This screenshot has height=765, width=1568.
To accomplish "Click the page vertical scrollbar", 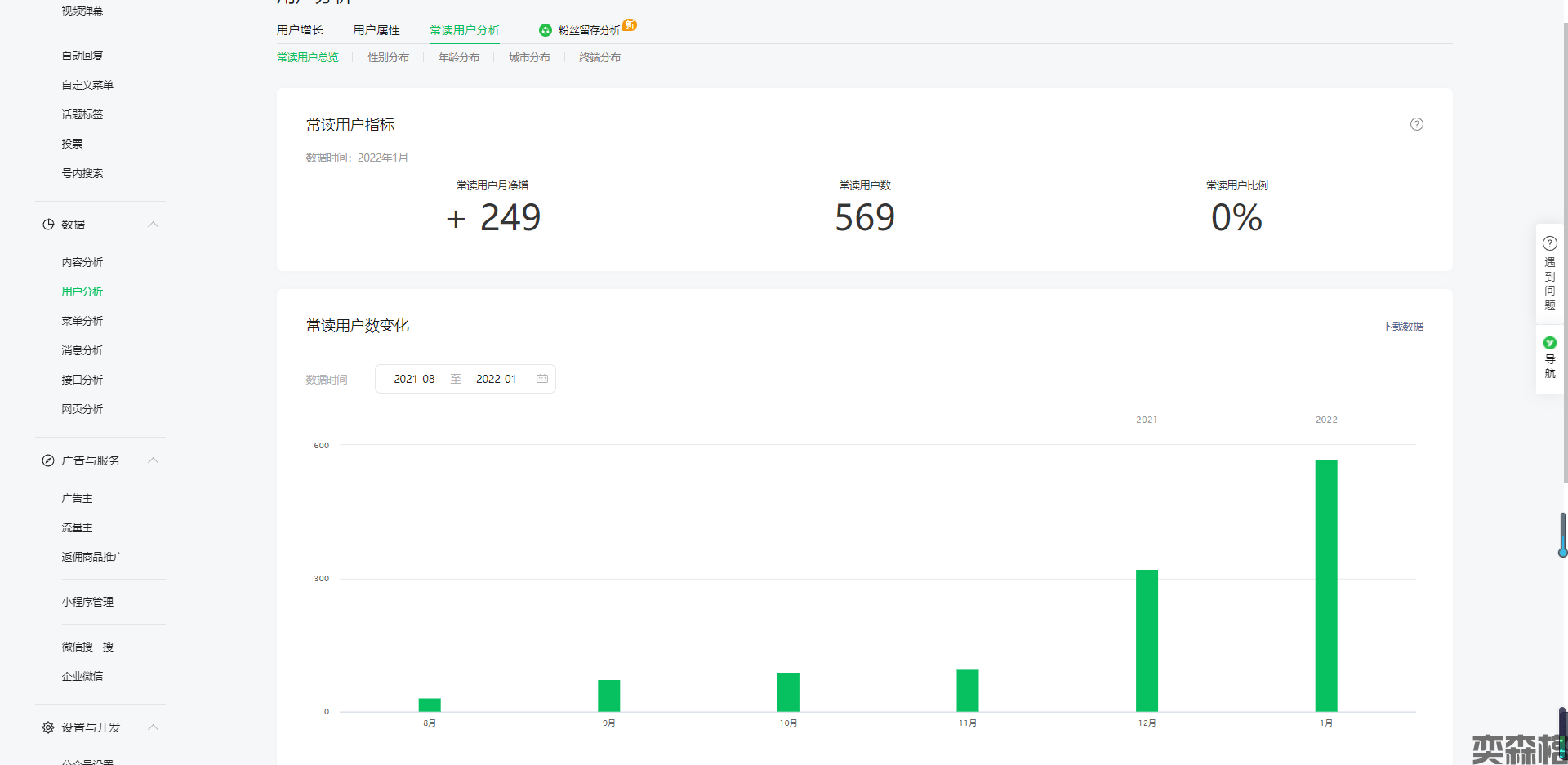I will click(1564, 245).
